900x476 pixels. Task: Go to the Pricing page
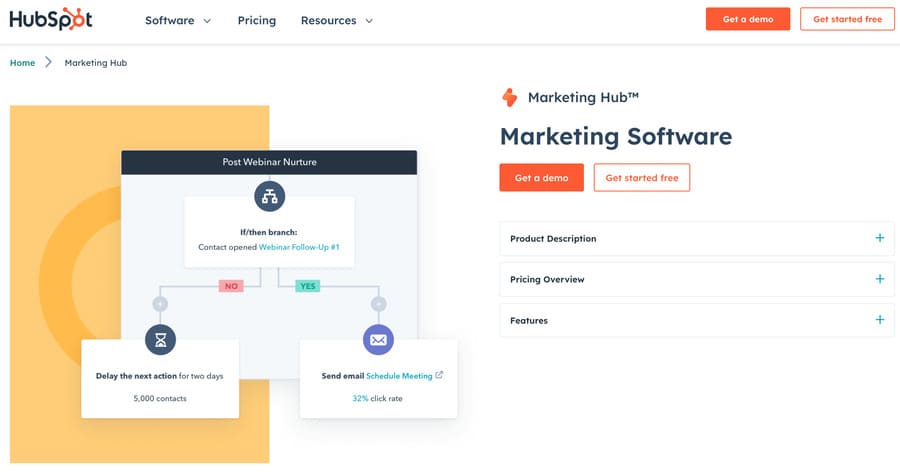[257, 21]
